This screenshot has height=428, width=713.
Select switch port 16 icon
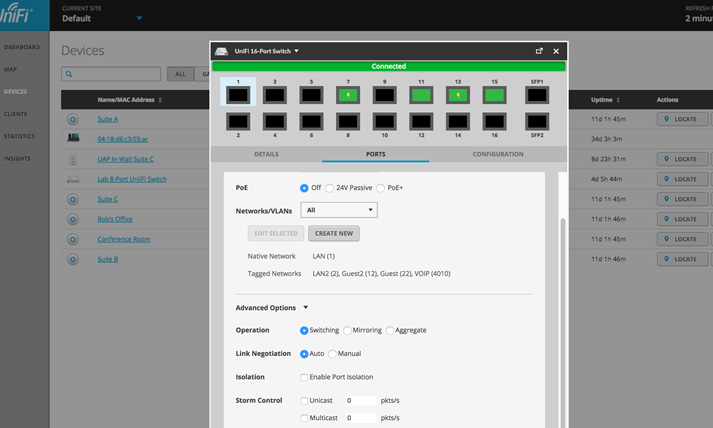pos(494,121)
